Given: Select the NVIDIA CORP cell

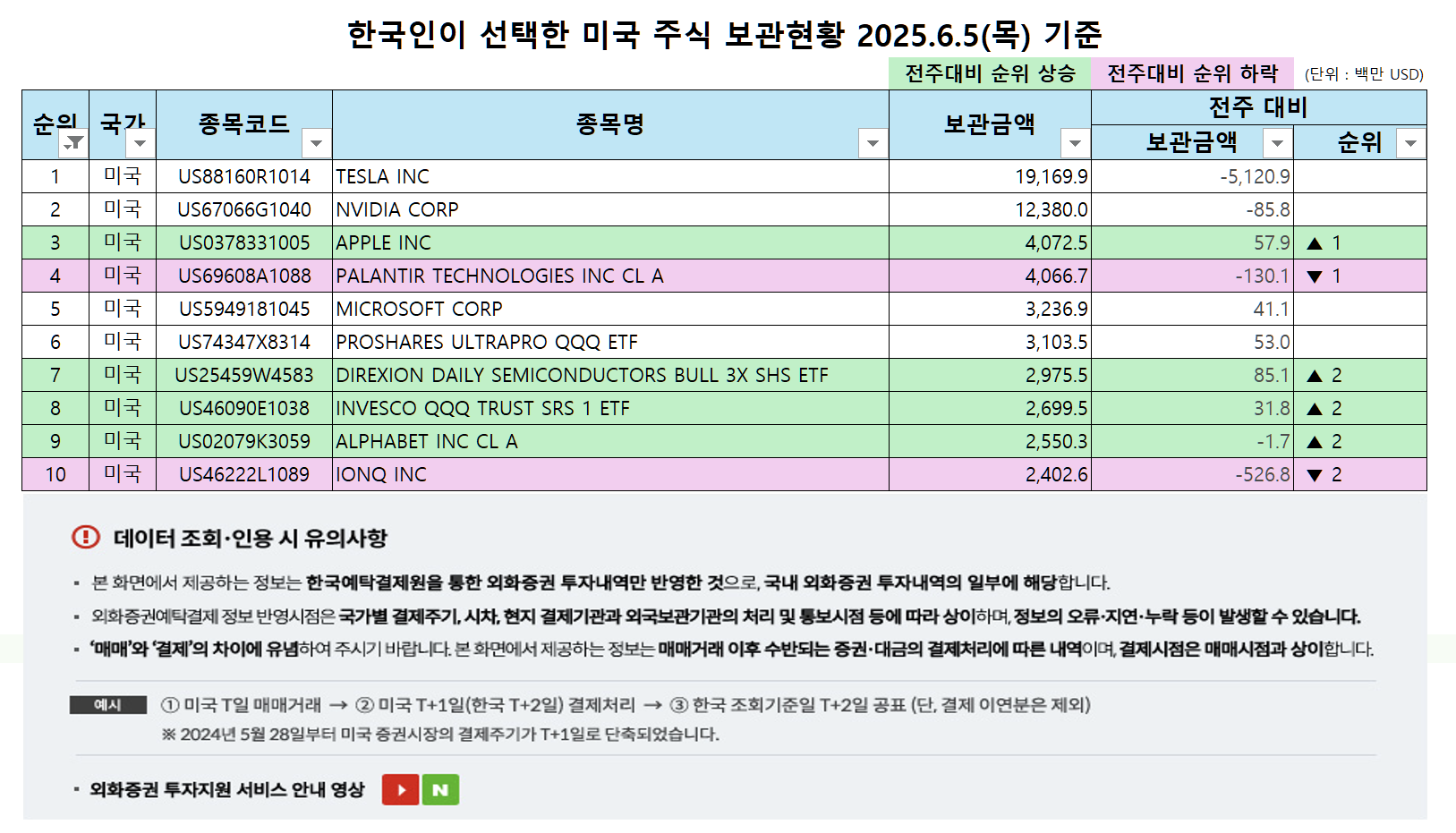Looking at the screenshot, I should point(610,209).
